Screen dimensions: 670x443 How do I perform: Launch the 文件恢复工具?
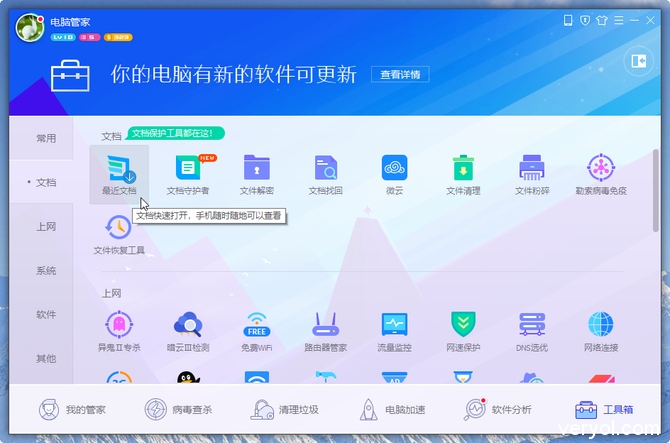click(119, 235)
